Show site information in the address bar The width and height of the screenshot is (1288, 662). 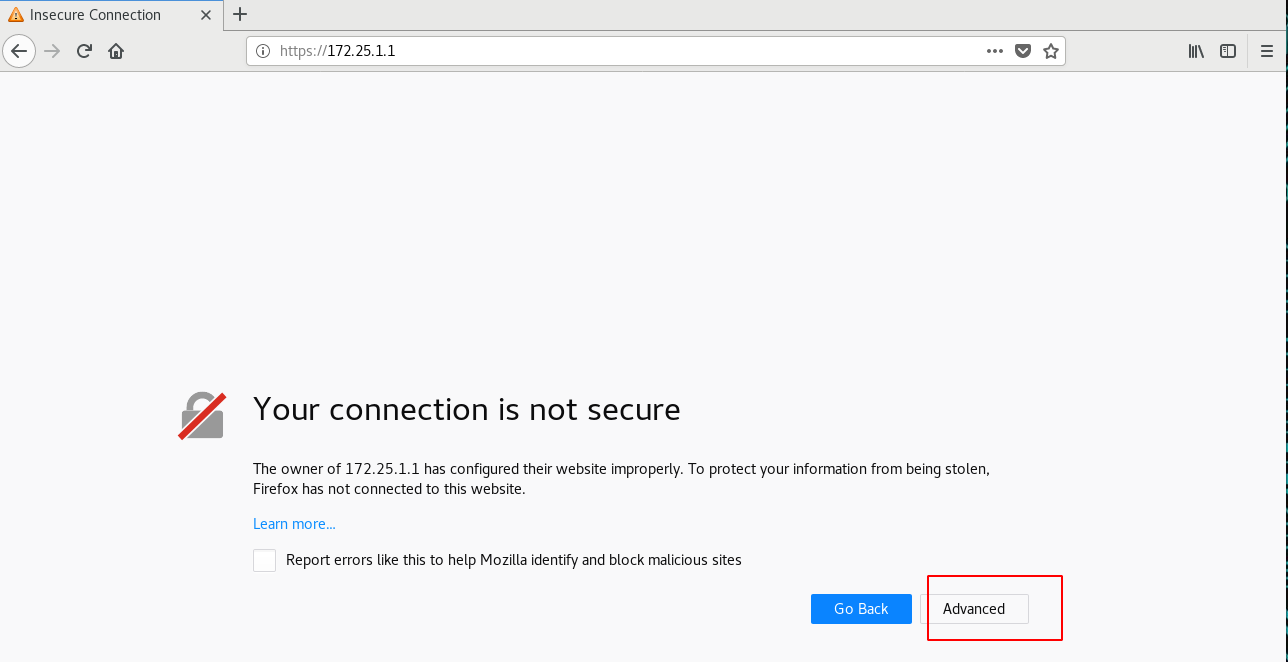(263, 51)
